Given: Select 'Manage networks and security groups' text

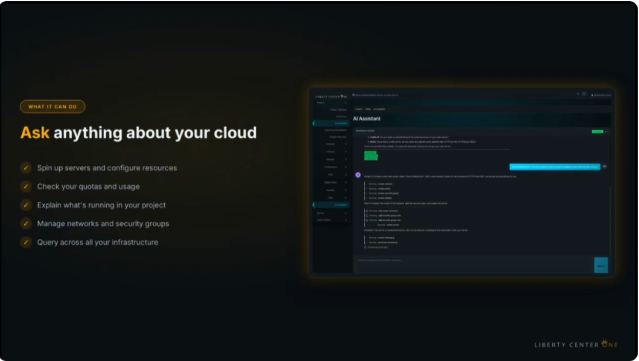Looking at the screenshot, I should 103,224.
